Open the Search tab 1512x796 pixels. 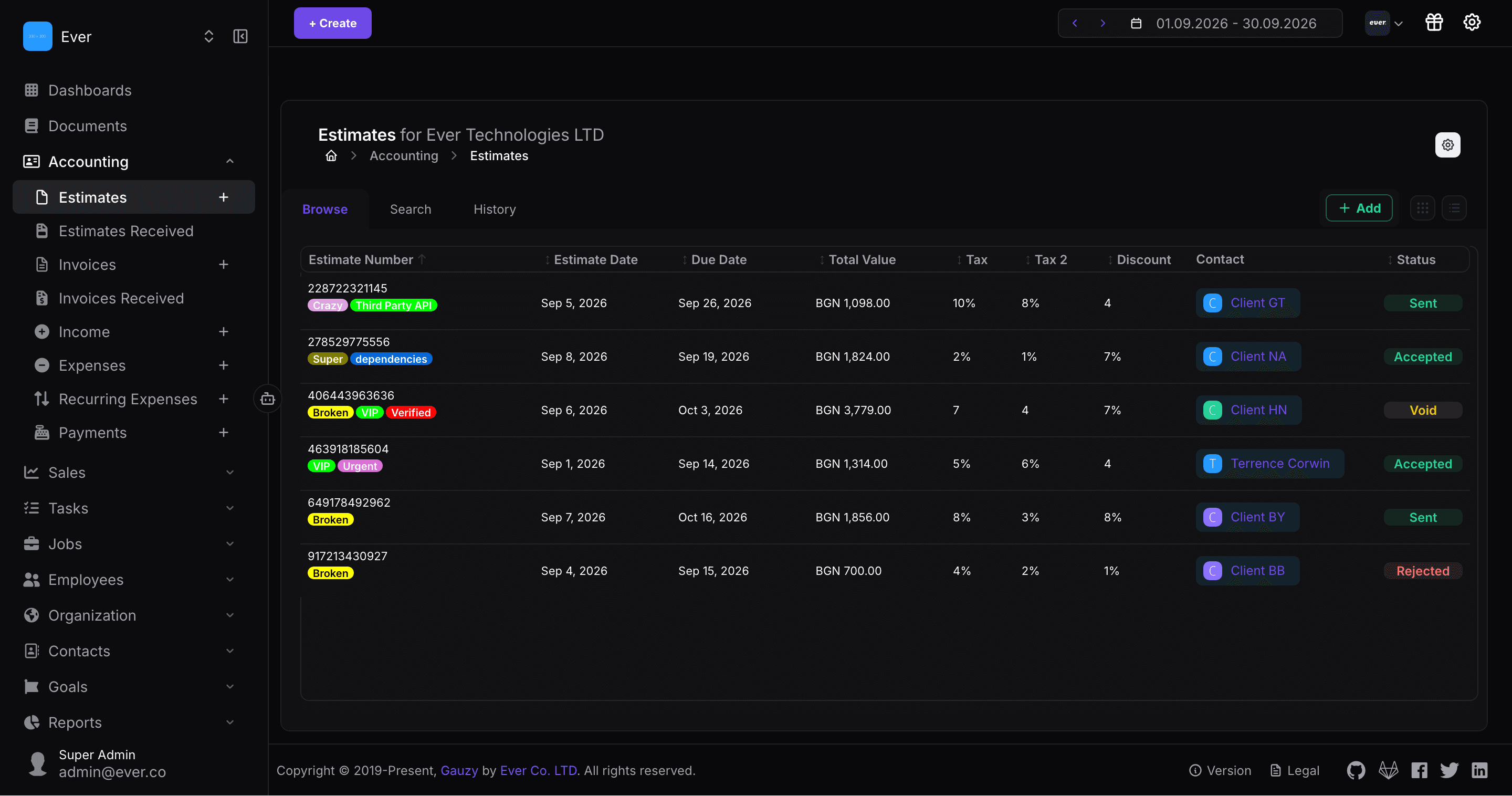[x=410, y=209]
